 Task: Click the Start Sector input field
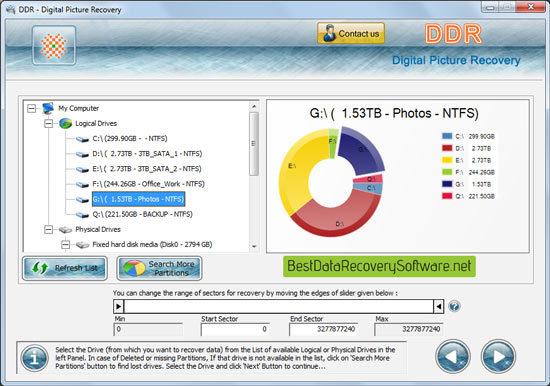[x=235, y=330]
